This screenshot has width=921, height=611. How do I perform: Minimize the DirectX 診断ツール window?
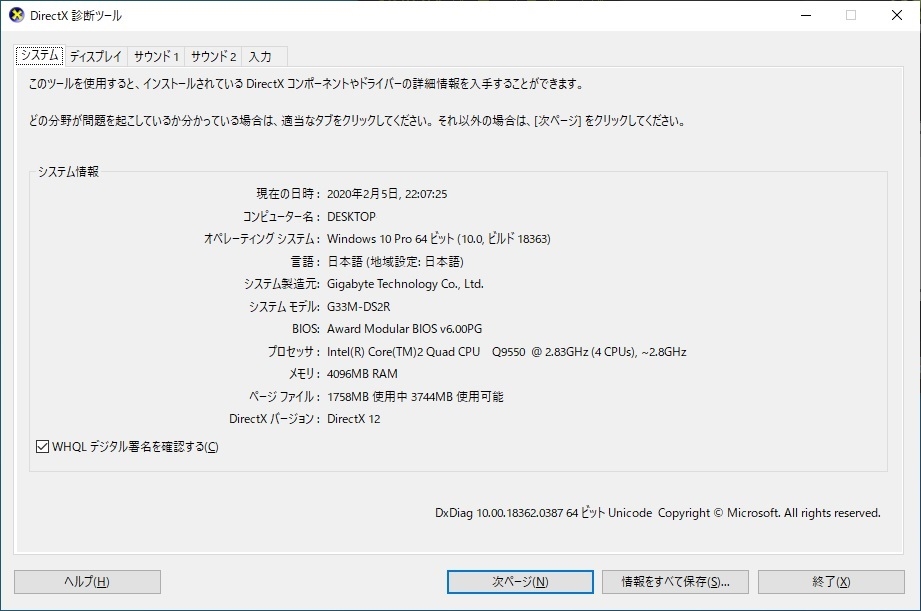(x=806, y=15)
